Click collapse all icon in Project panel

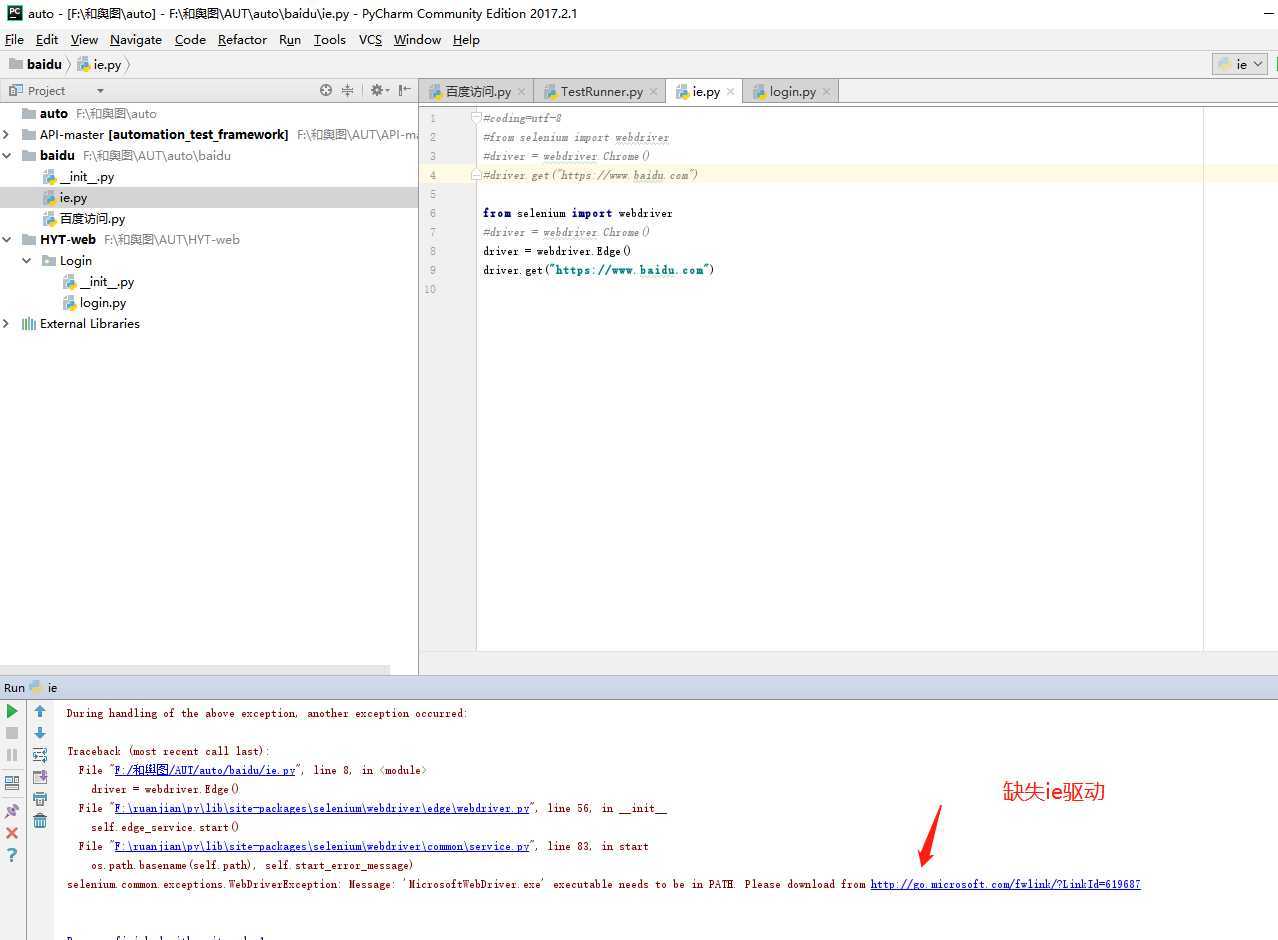coord(347,90)
